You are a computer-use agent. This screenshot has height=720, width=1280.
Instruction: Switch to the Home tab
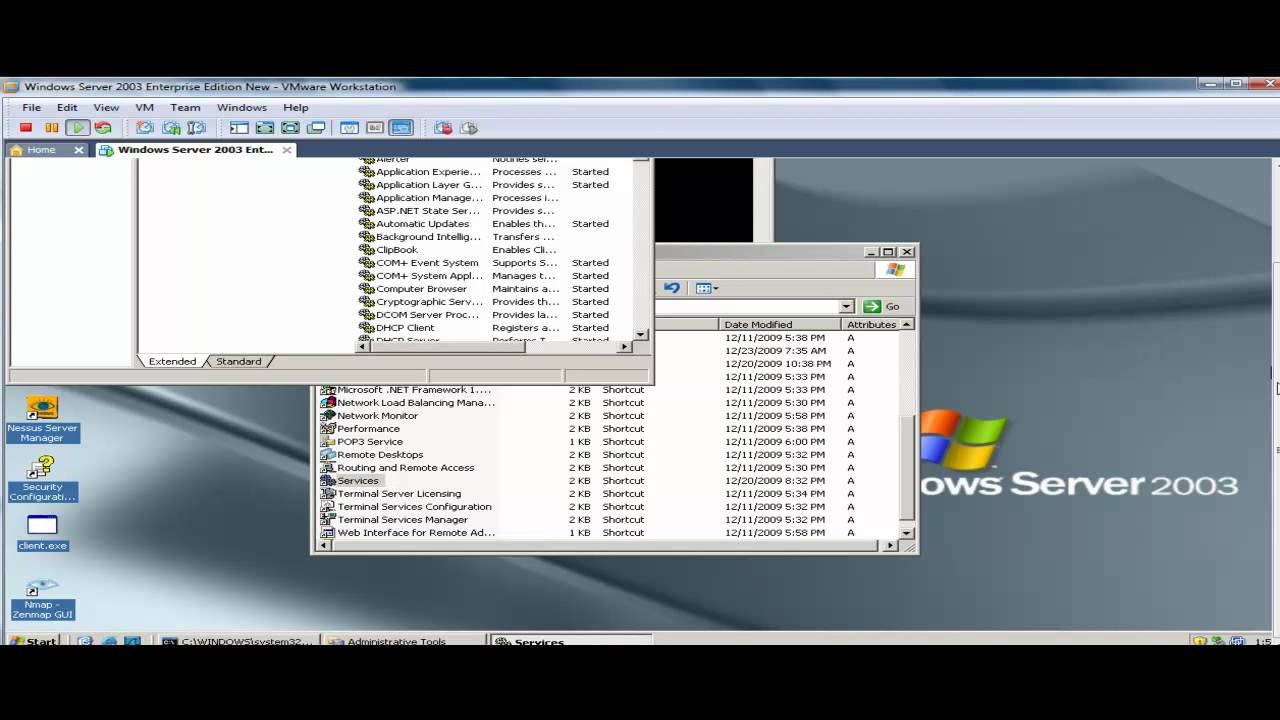(x=41, y=150)
